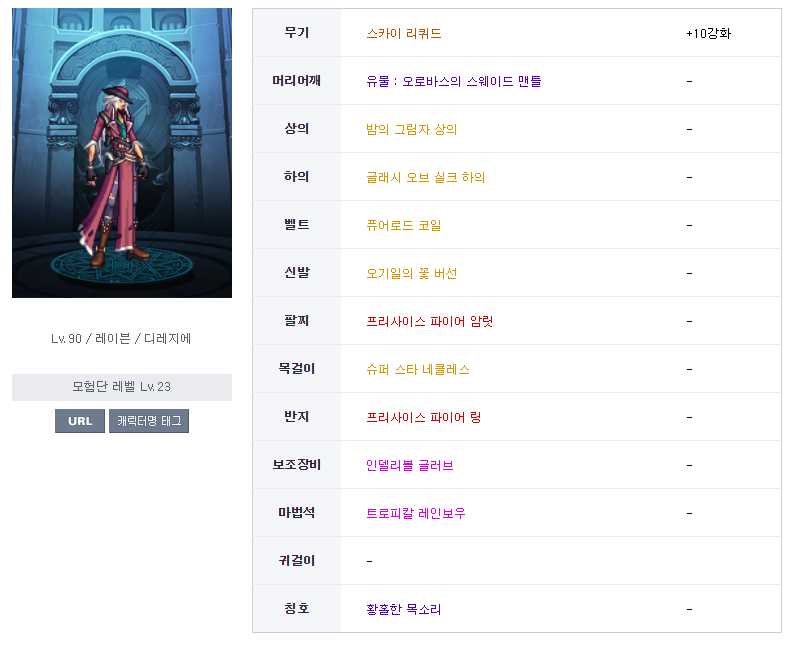798x647 pixels.
Task: Click the URL button
Action: tap(80, 421)
